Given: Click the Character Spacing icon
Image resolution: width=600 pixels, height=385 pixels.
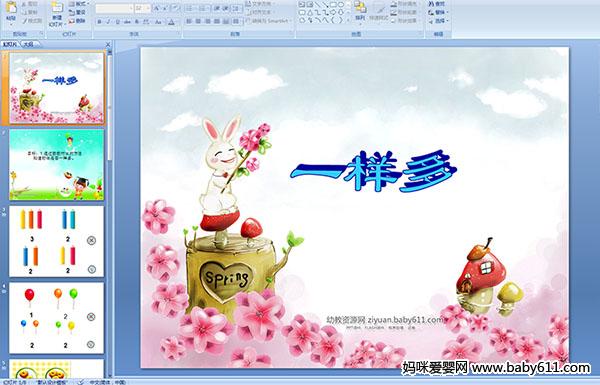Looking at the screenshot, I should pyautogui.click(x=147, y=22).
